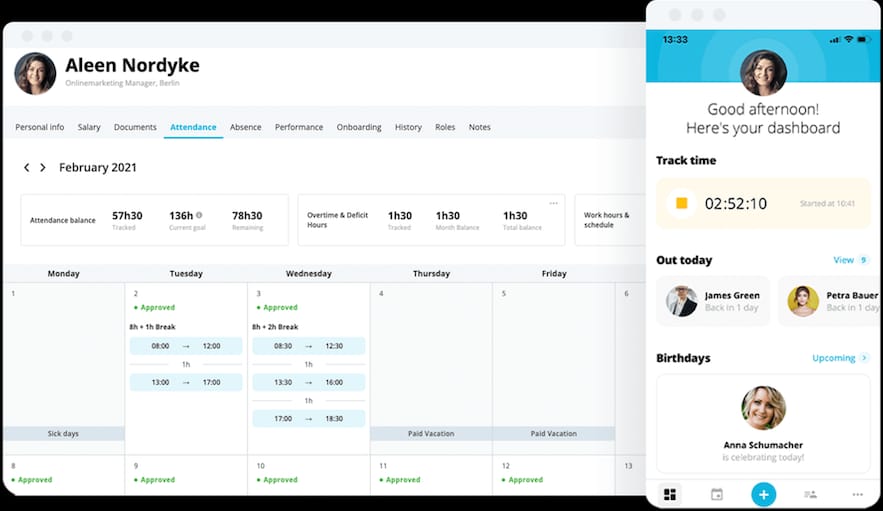Open info icon next to 136h goal
883x511 pixels.
(x=199, y=215)
